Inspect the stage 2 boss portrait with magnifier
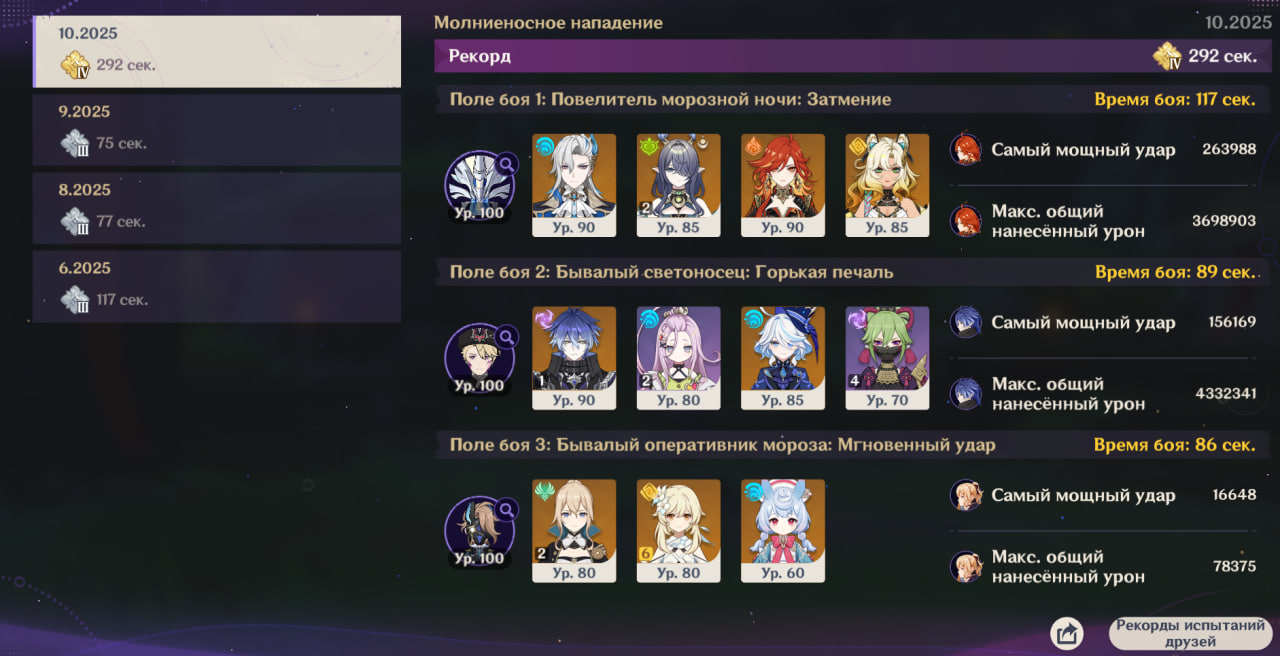 point(480,358)
